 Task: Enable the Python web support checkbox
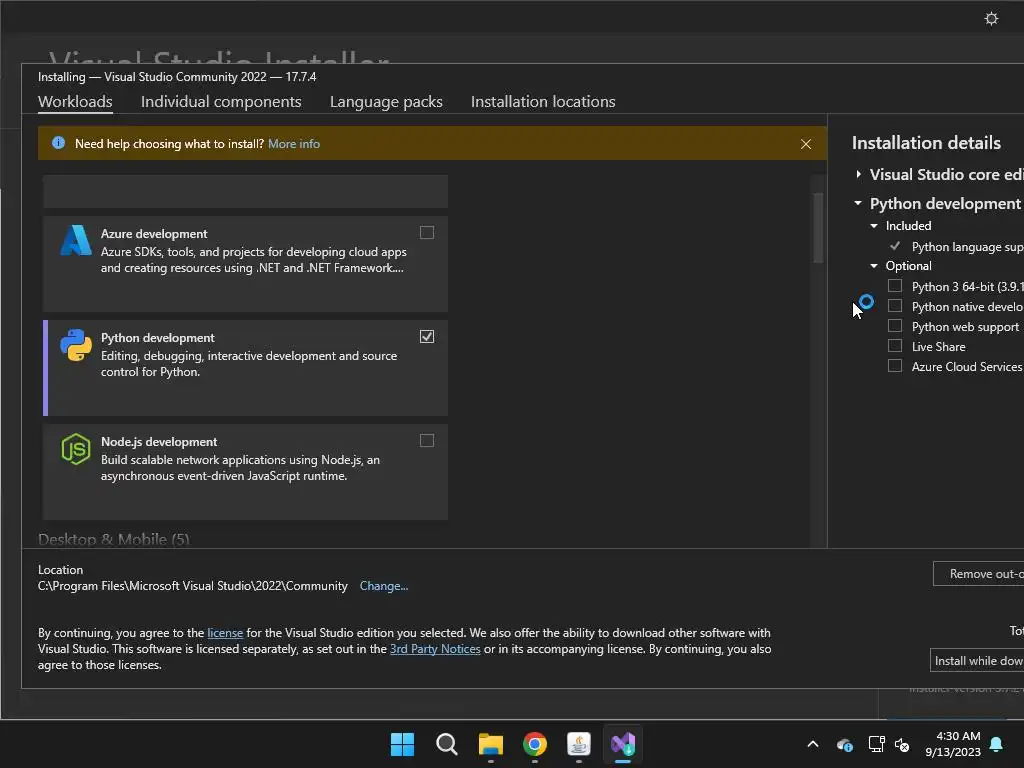[895, 326]
